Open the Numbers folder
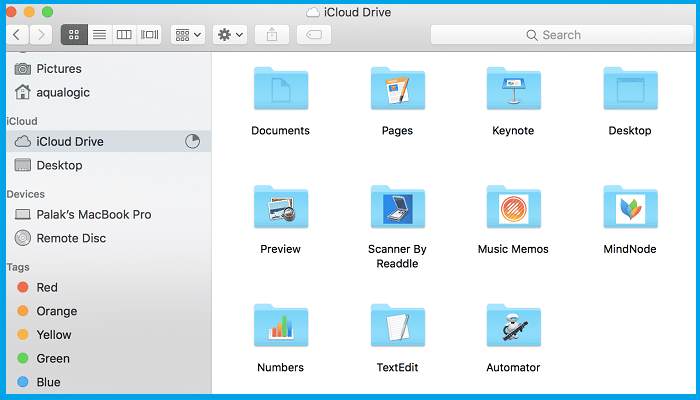Image resolution: width=700 pixels, height=400 pixels. coord(281,325)
